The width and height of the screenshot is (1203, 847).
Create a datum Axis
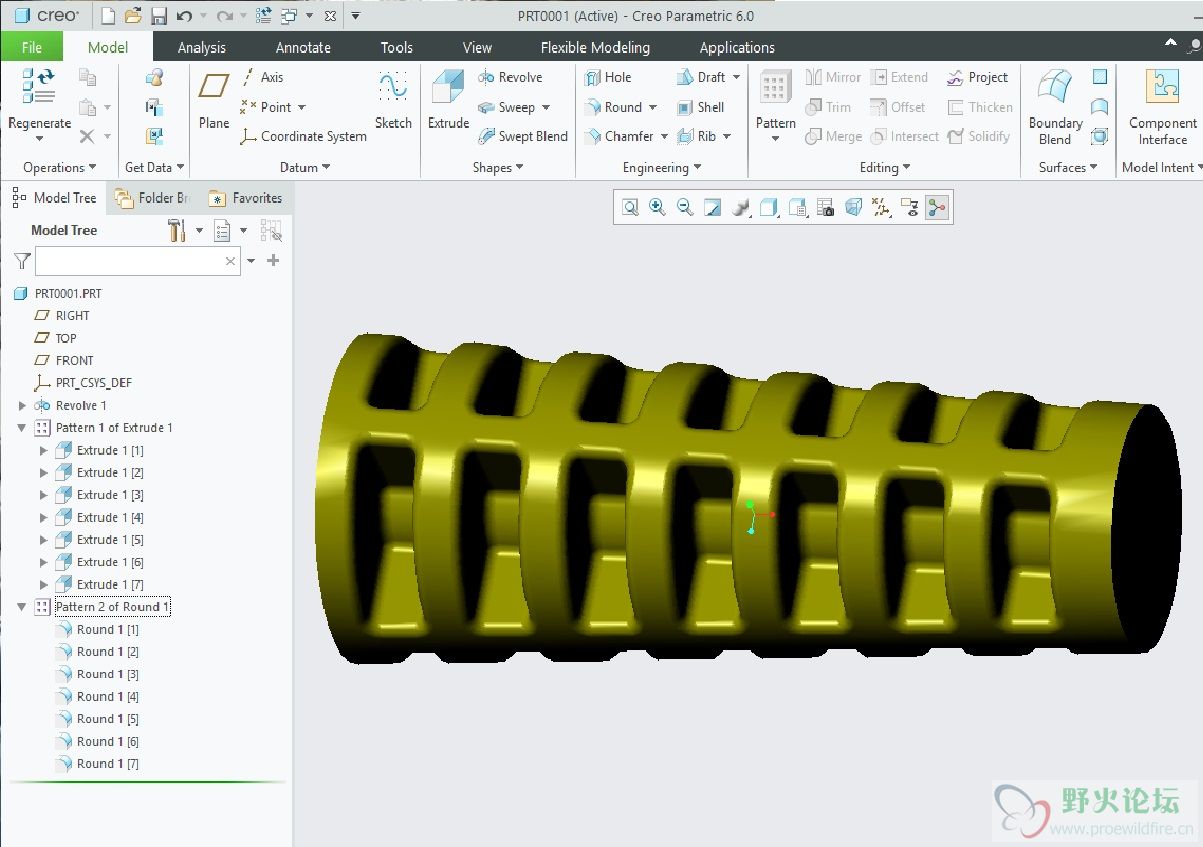coord(262,77)
